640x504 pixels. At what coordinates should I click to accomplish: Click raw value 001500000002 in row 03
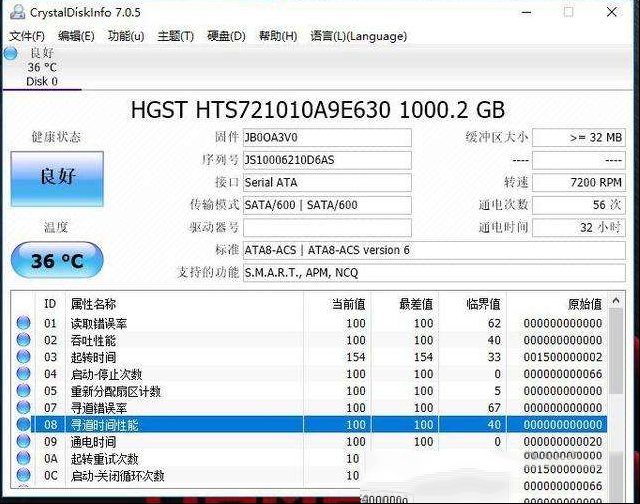(563, 357)
